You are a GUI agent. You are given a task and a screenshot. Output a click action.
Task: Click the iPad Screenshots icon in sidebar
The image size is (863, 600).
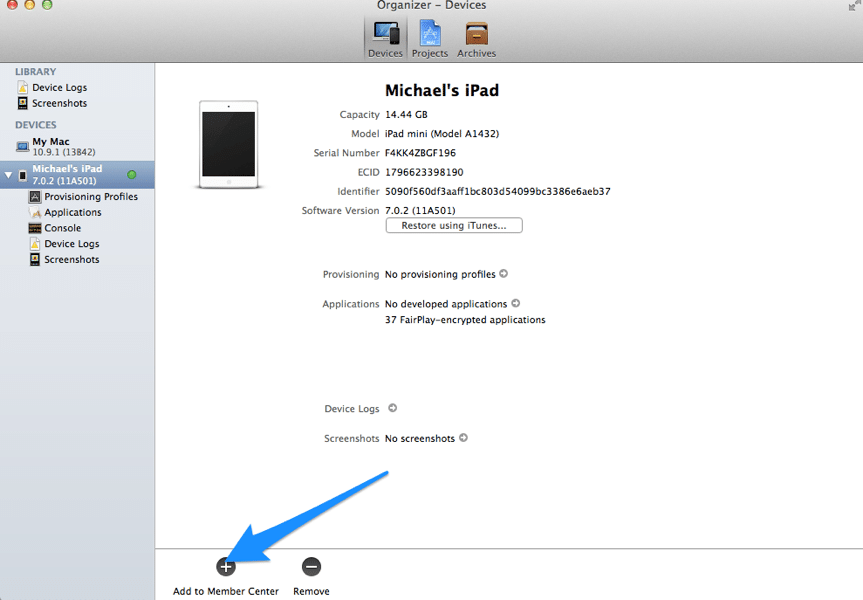[x=35, y=260]
